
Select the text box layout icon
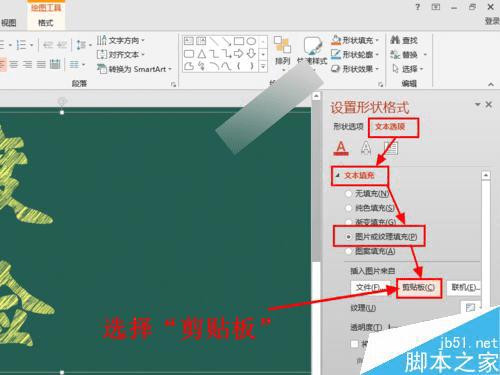click(x=391, y=148)
